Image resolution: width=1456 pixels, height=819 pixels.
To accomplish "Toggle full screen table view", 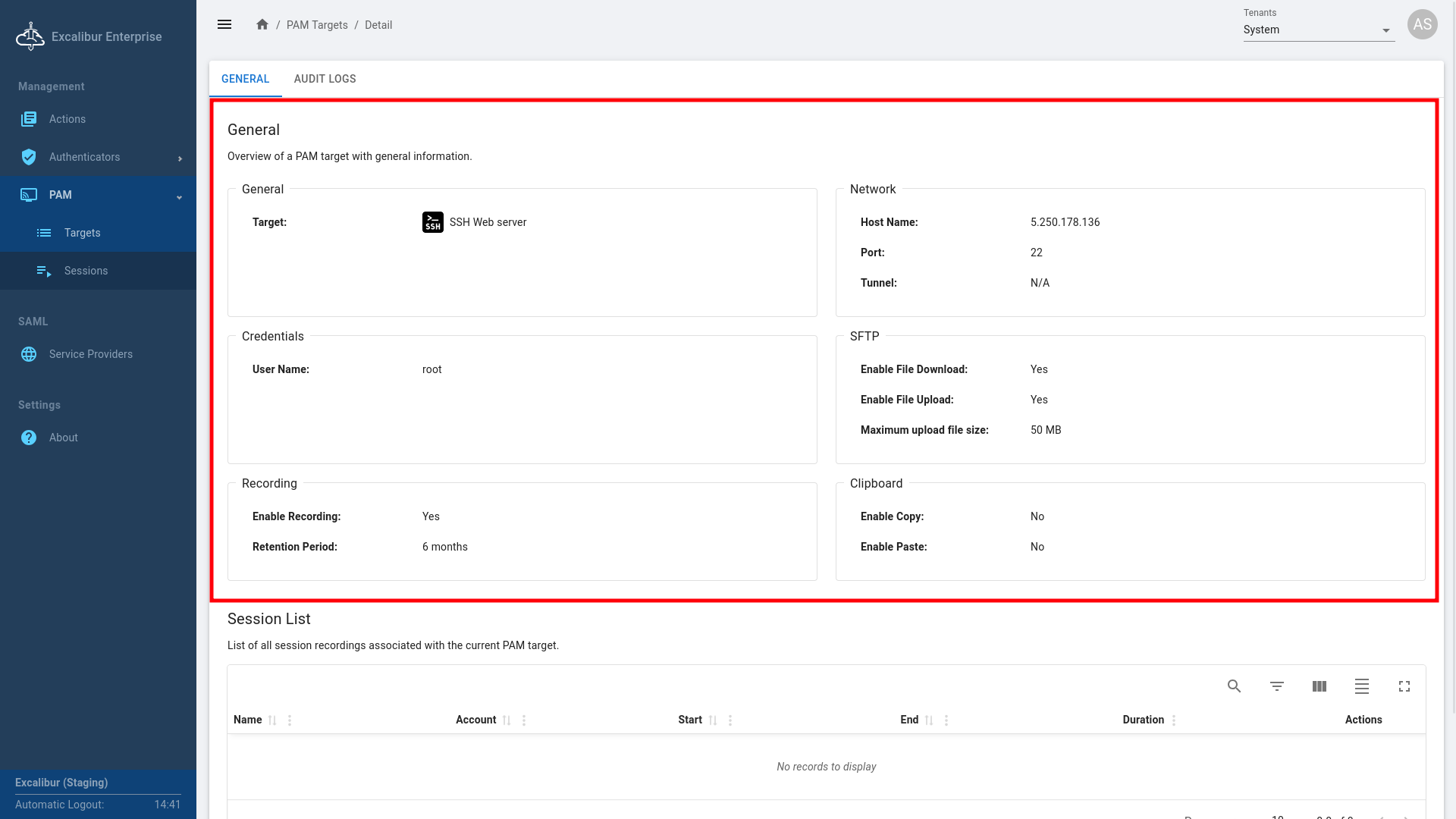I will pyautogui.click(x=1404, y=686).
